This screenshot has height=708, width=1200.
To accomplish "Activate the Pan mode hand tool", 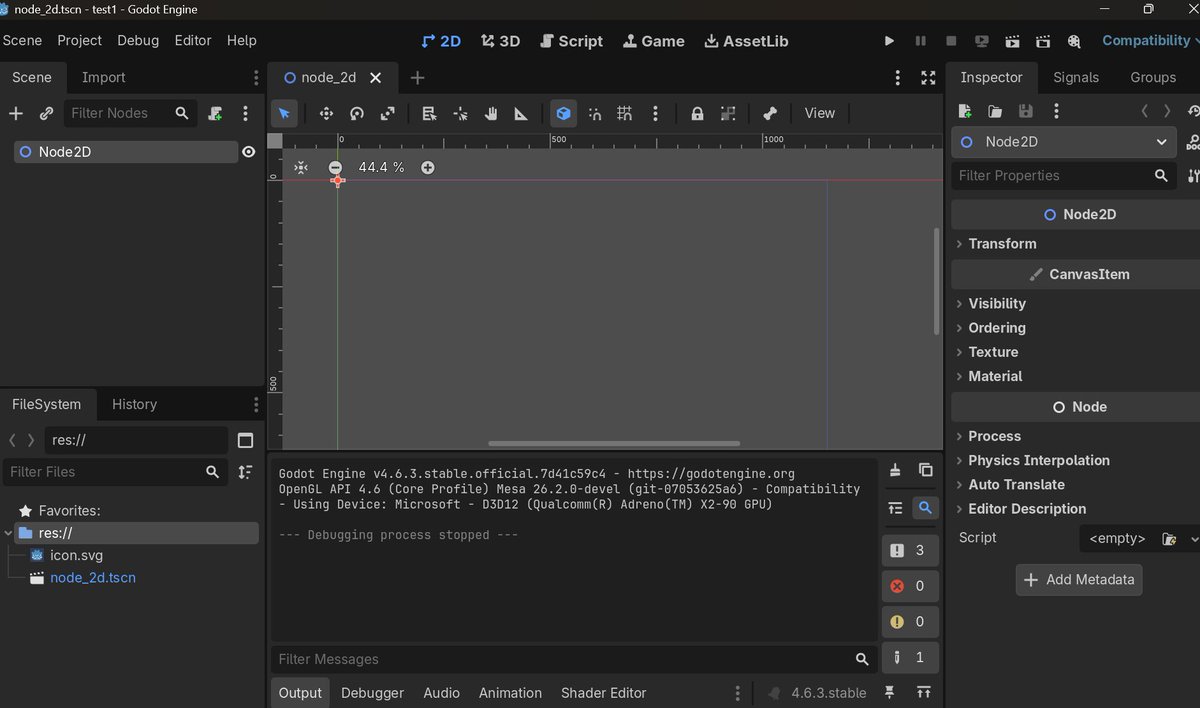I will pos(491,114).
